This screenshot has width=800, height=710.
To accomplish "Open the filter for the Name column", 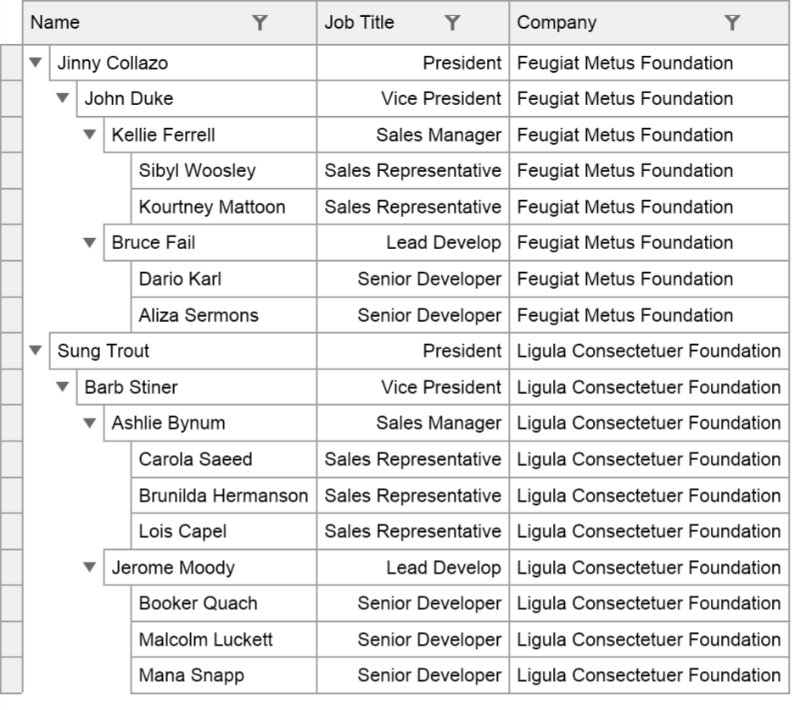I will tap(262, 23).
